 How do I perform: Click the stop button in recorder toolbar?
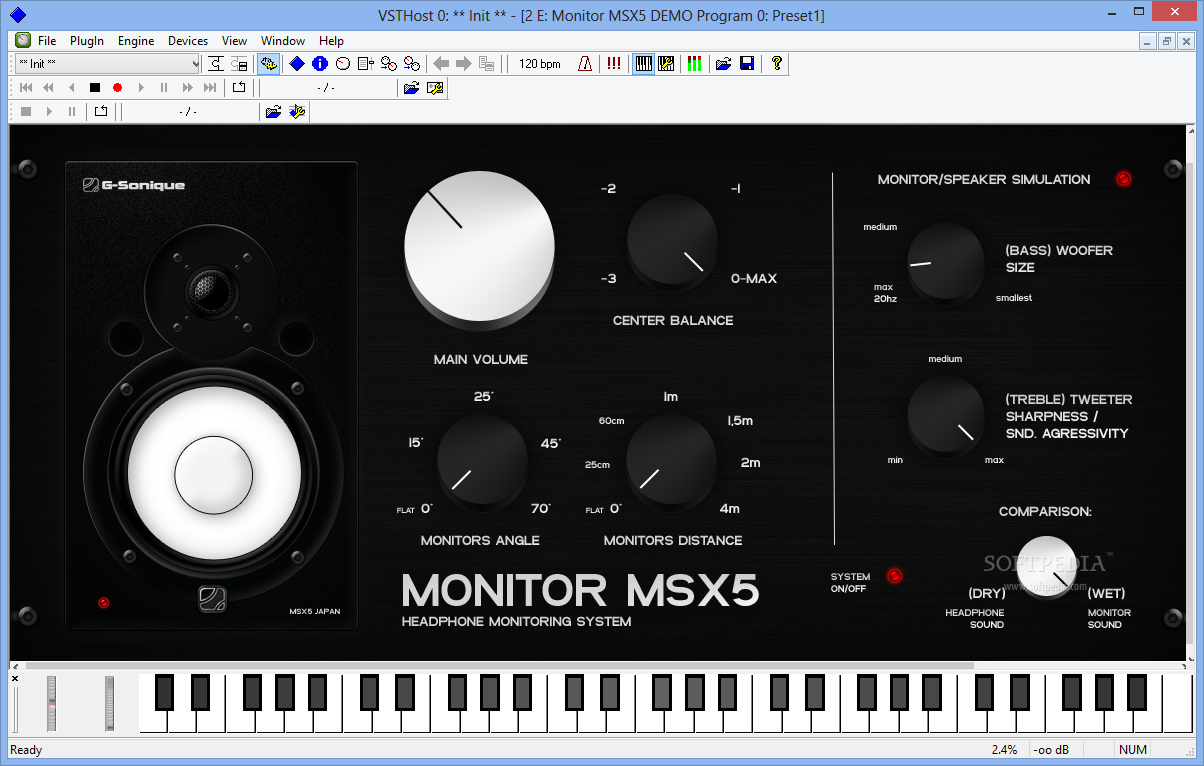[x=26, y=112]
